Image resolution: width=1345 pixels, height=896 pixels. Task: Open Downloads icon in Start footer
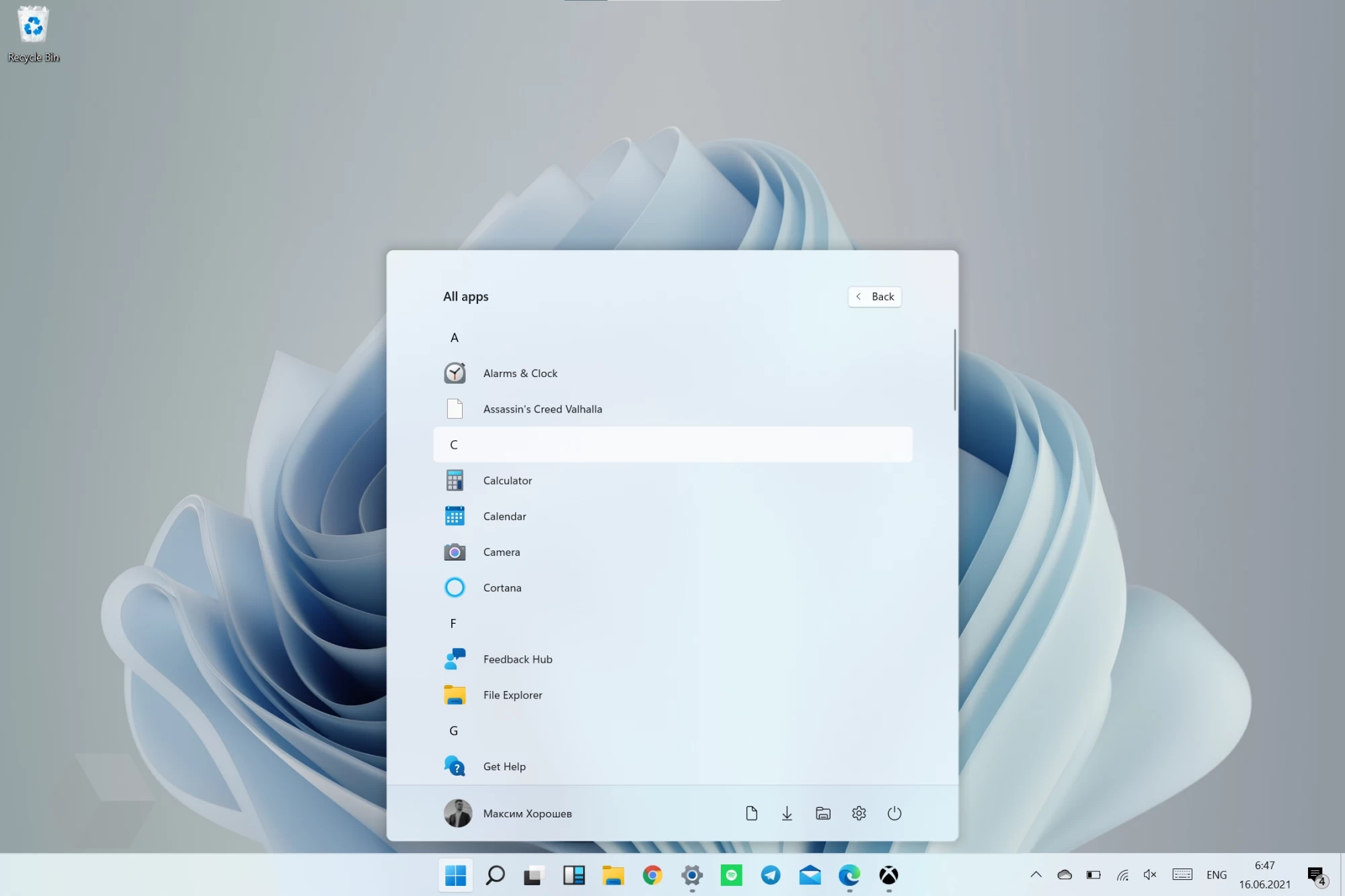point(787,813)
